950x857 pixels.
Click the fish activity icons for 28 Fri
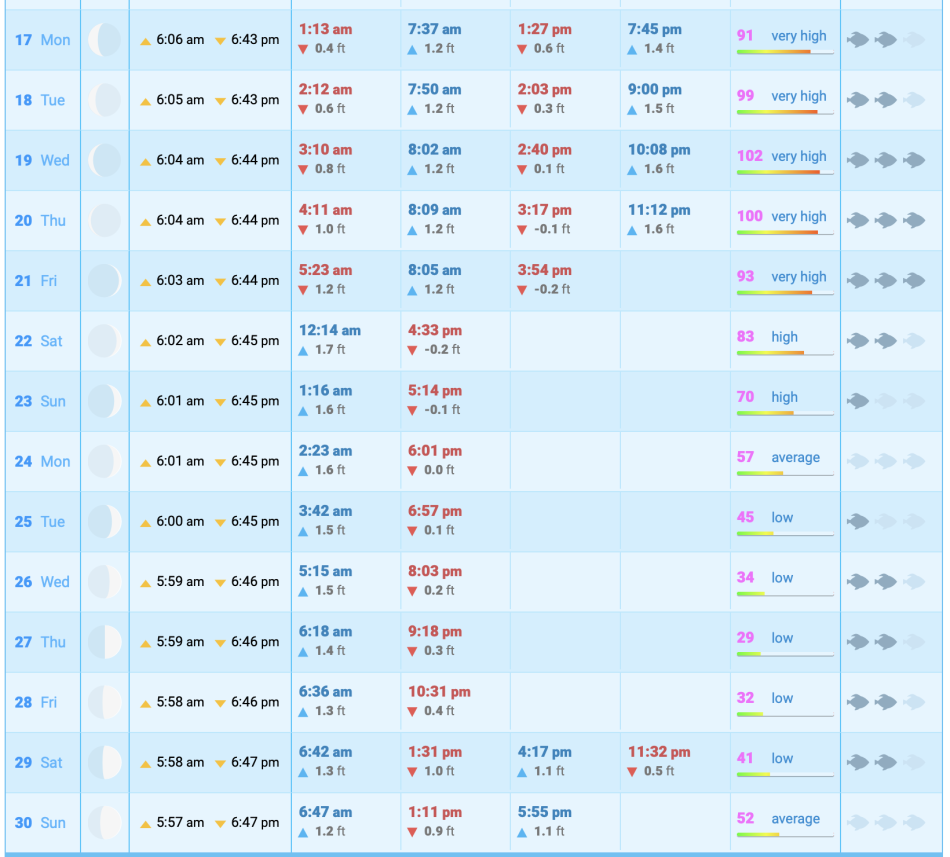[885, 702]
